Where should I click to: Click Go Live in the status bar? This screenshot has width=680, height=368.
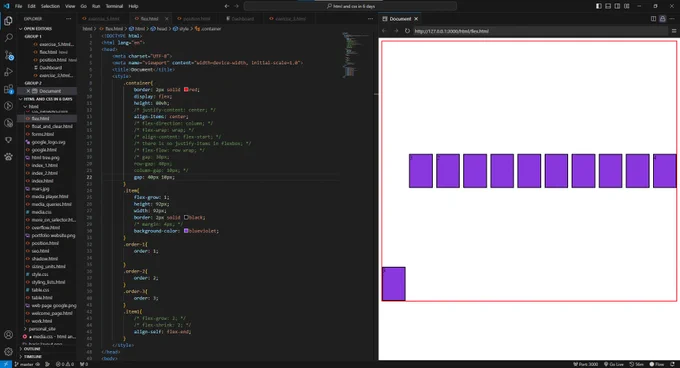[x=613, y=364]
